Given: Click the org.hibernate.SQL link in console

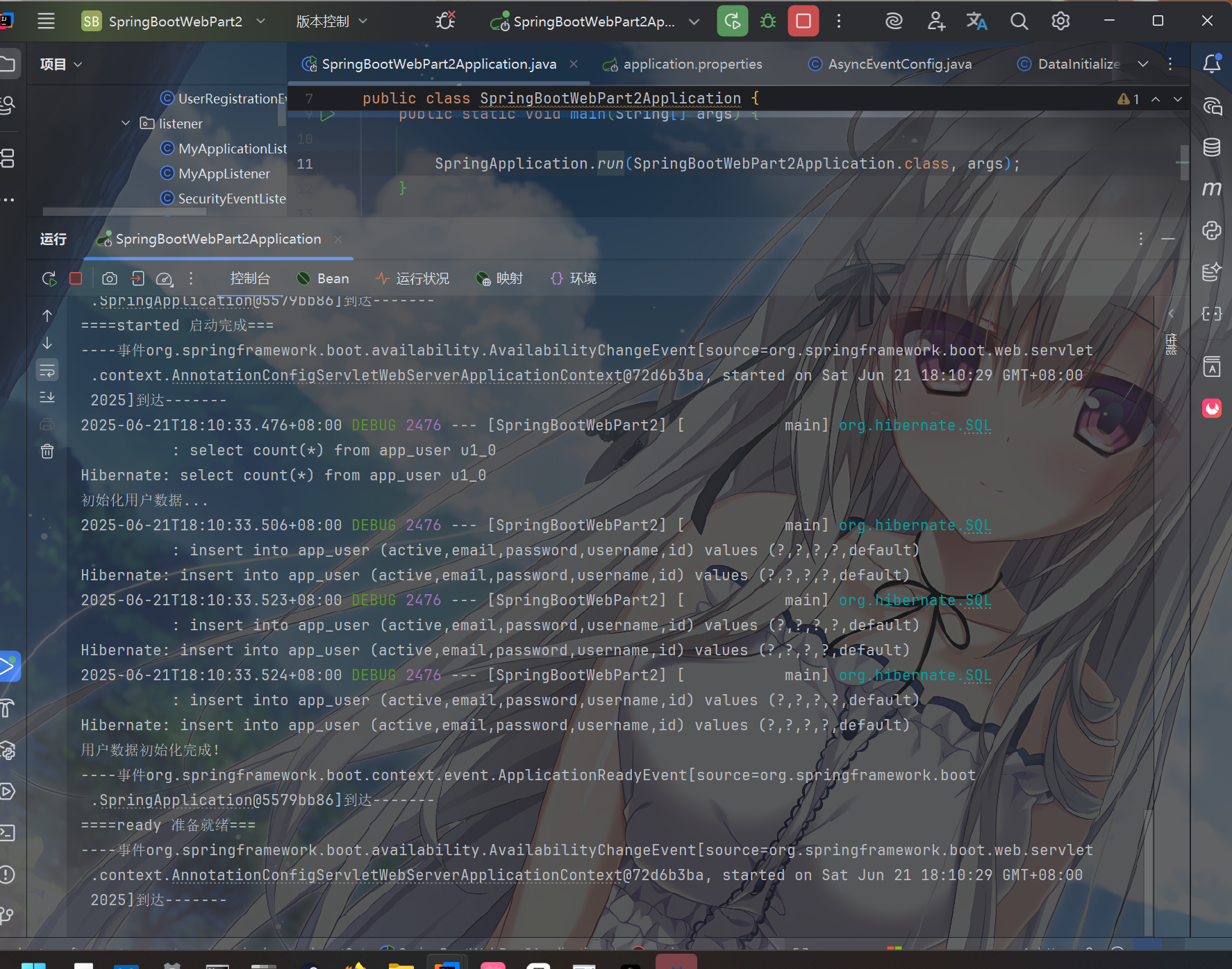Looking at the screenshot, I should [915, 425].
